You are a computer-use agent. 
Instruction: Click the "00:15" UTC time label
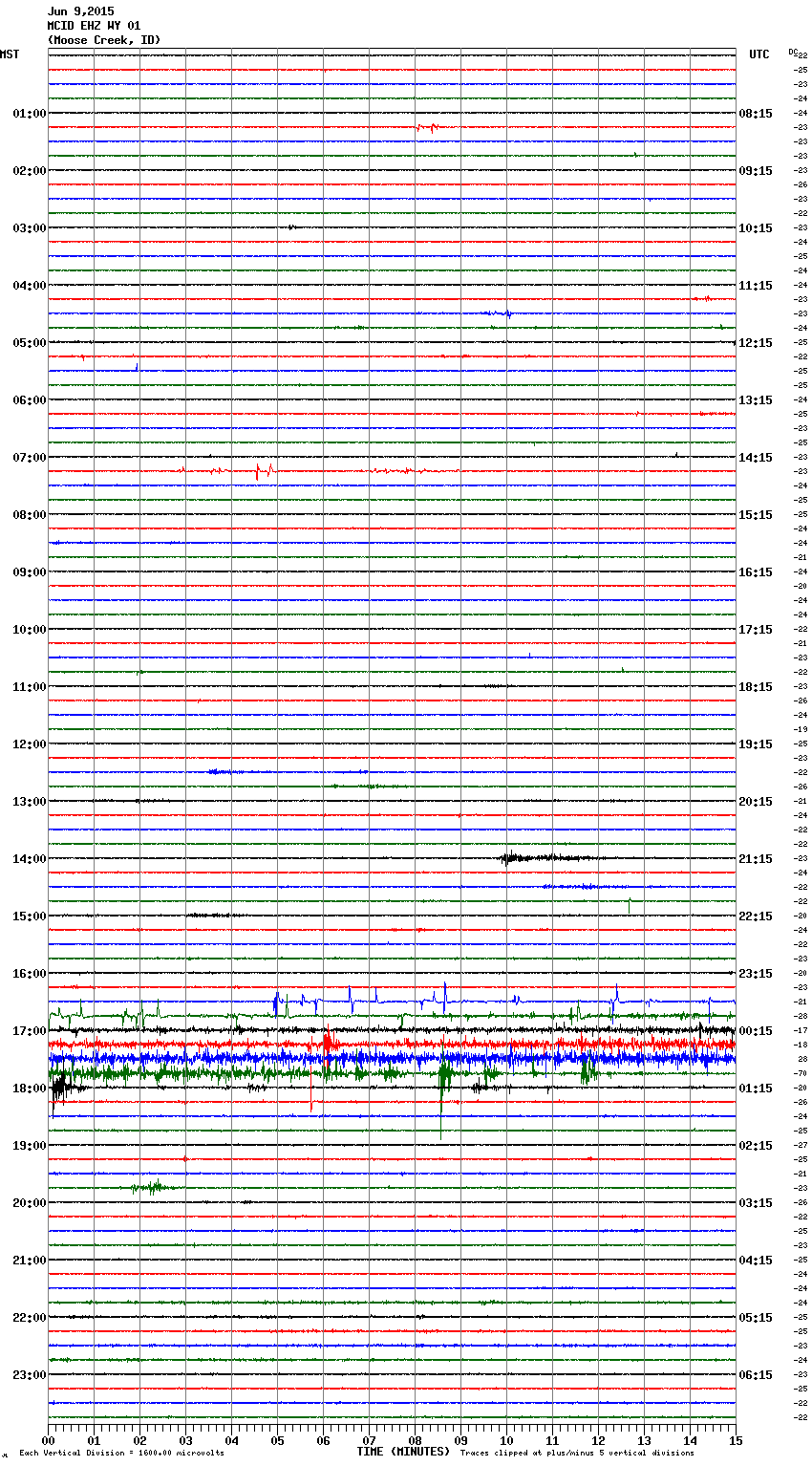point(756,1031)
